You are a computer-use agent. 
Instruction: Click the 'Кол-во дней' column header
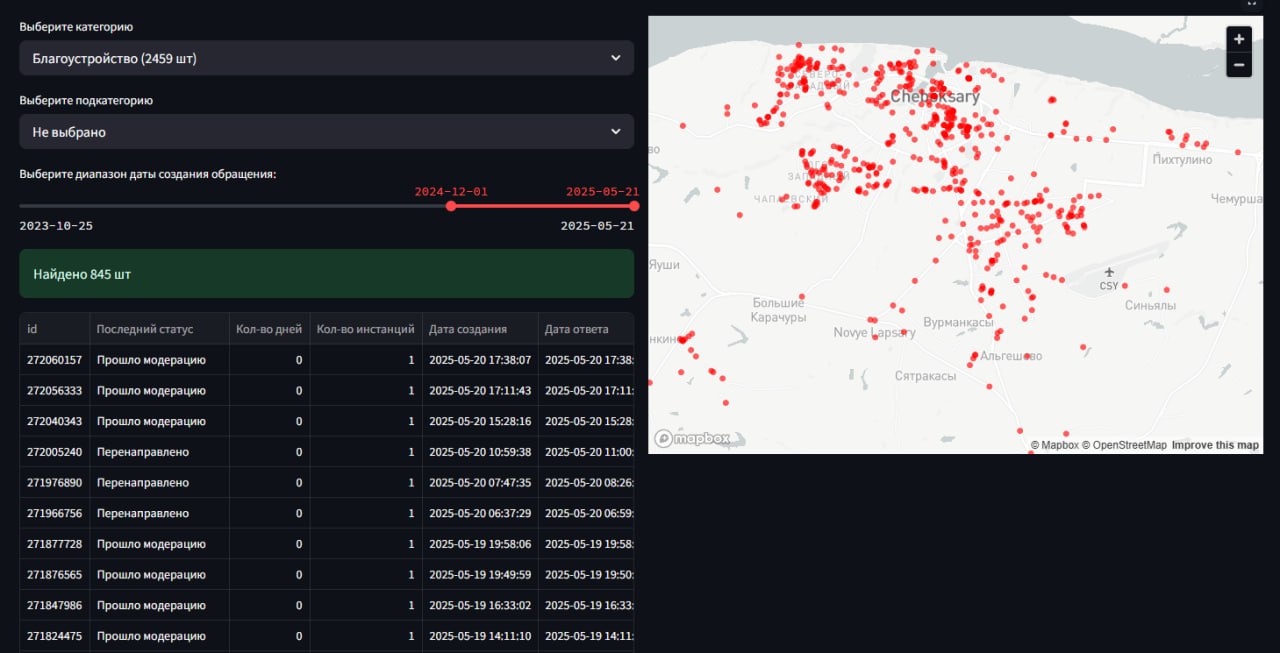click(x=268, y=329)
